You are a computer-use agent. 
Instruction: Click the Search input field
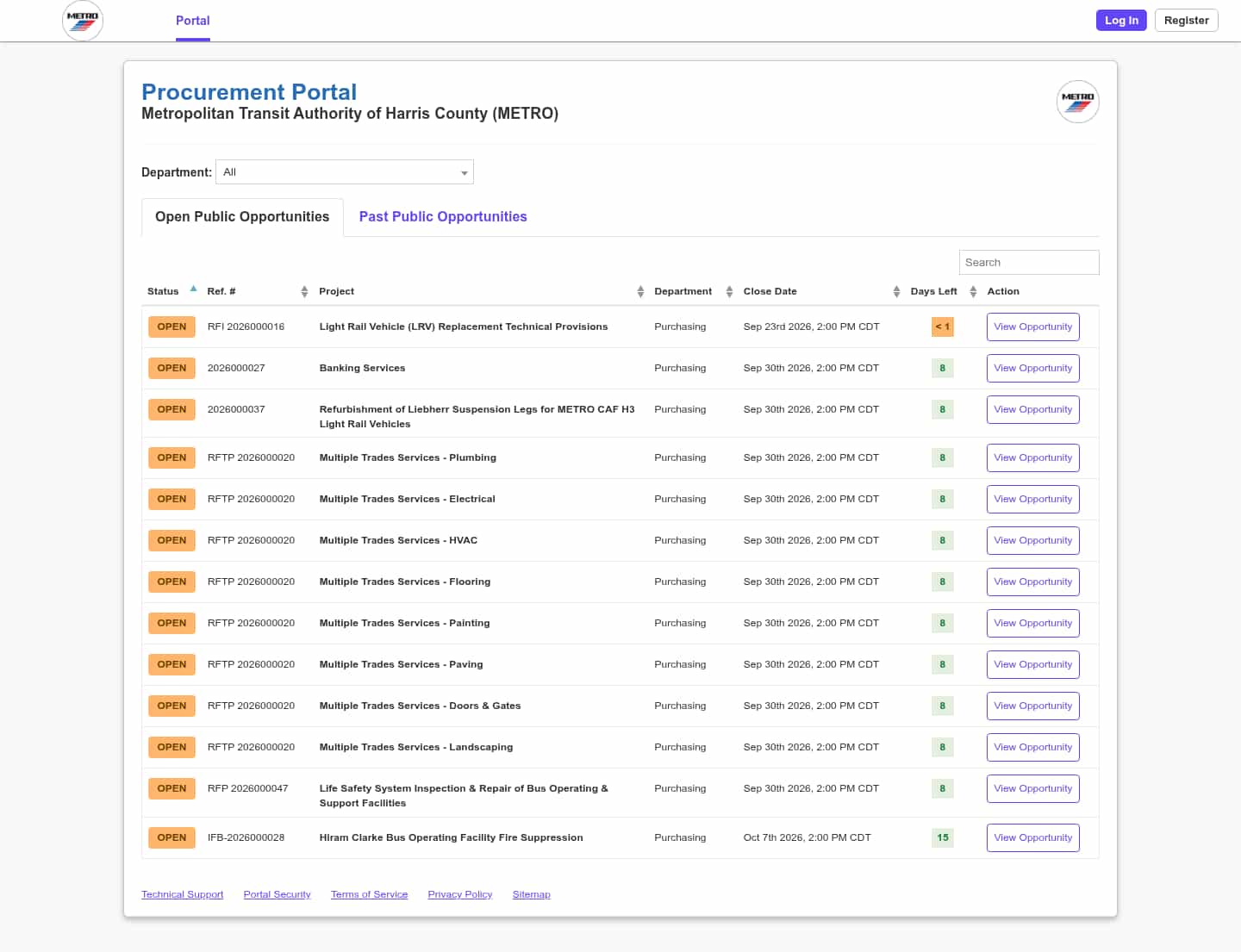tap(1029, 263)
